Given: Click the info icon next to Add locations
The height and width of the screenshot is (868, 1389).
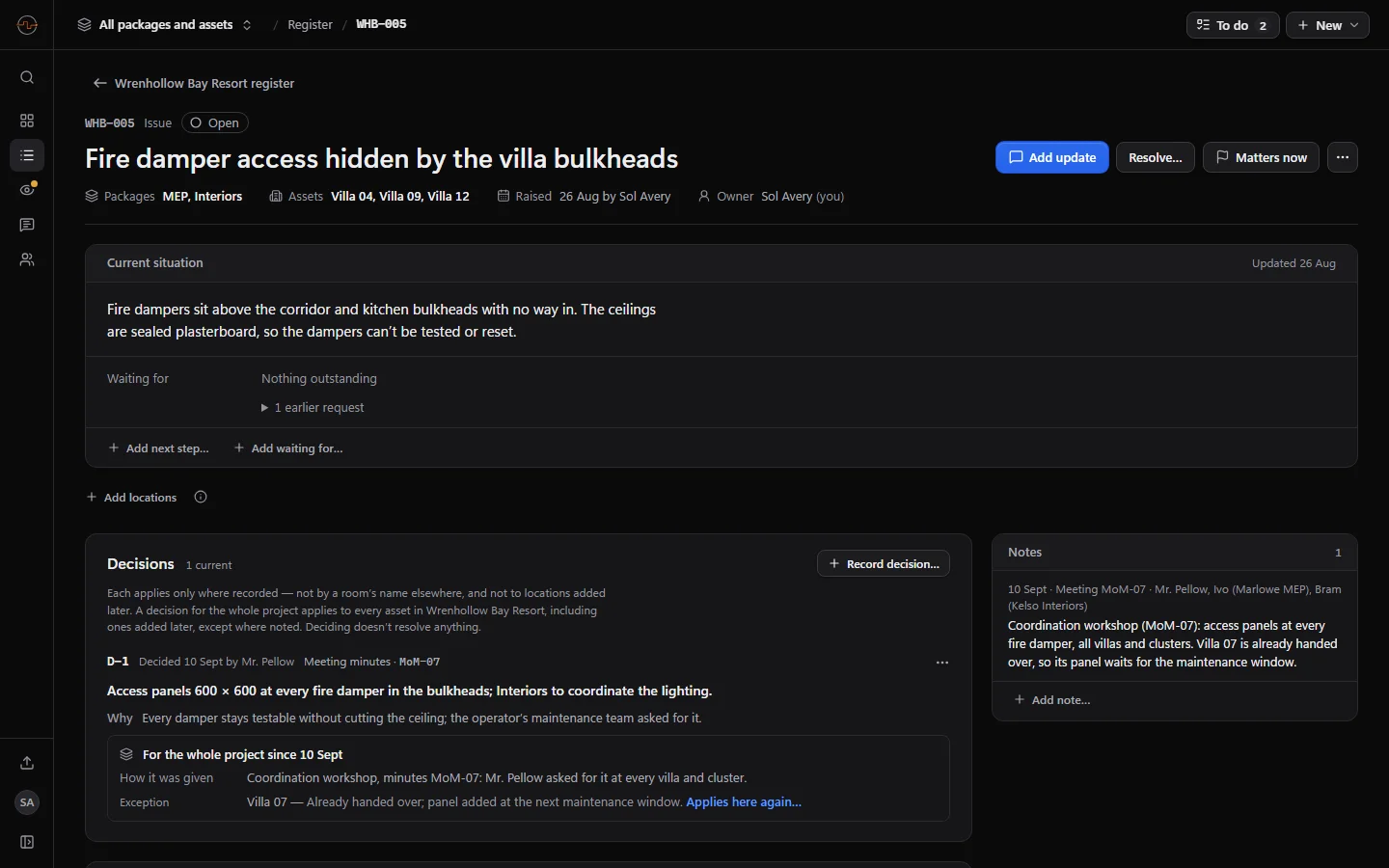Looking at the screenshot, I should 201,498.
